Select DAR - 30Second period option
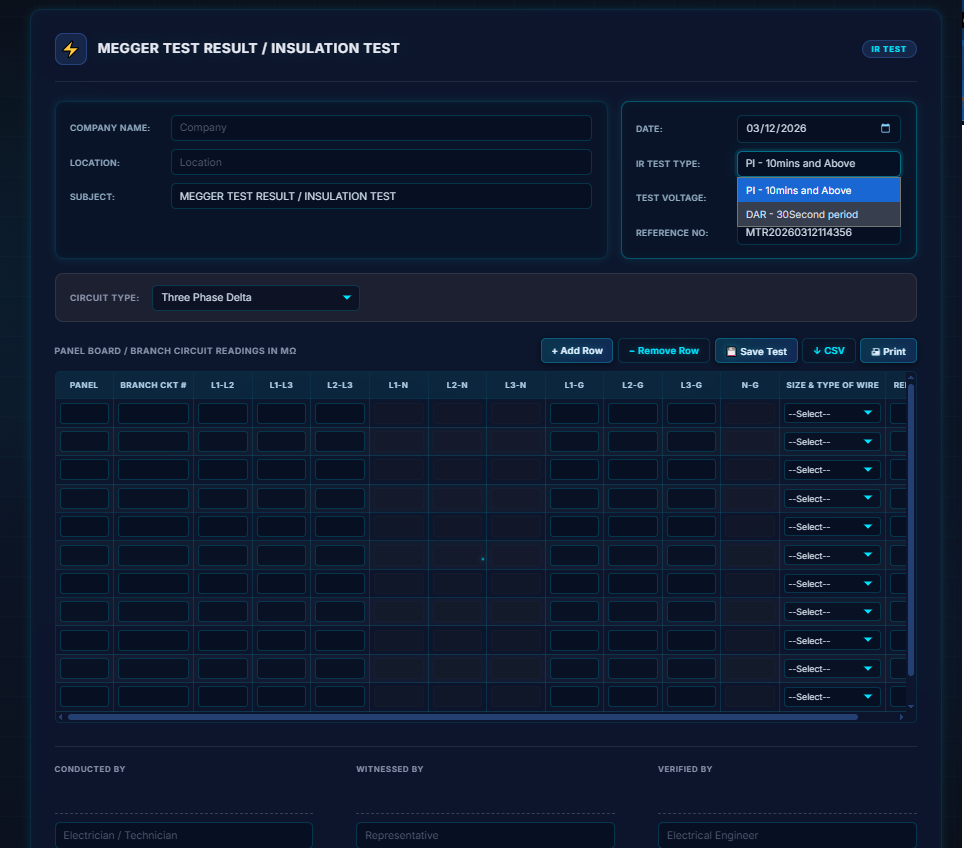The width and height of the screenshot is (964, 848). pos(818,215)
